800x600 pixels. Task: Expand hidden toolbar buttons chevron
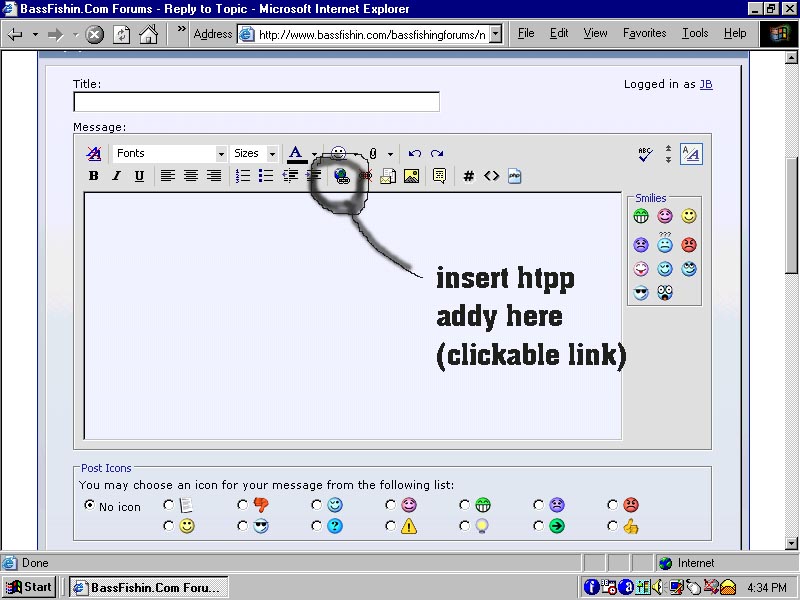181,29
